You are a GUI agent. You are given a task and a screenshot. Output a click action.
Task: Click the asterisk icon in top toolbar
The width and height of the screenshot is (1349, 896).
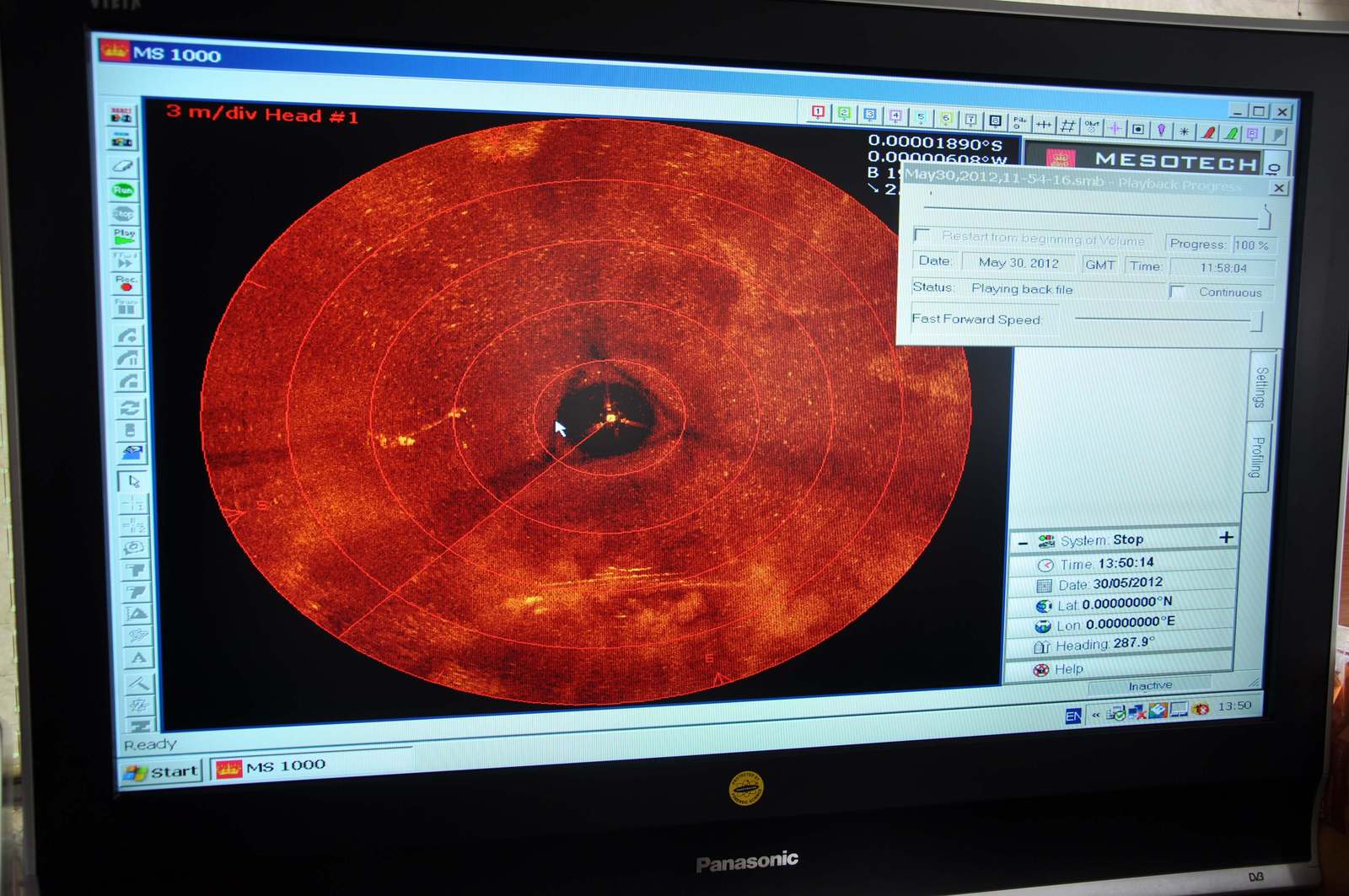click(1185, 131)
